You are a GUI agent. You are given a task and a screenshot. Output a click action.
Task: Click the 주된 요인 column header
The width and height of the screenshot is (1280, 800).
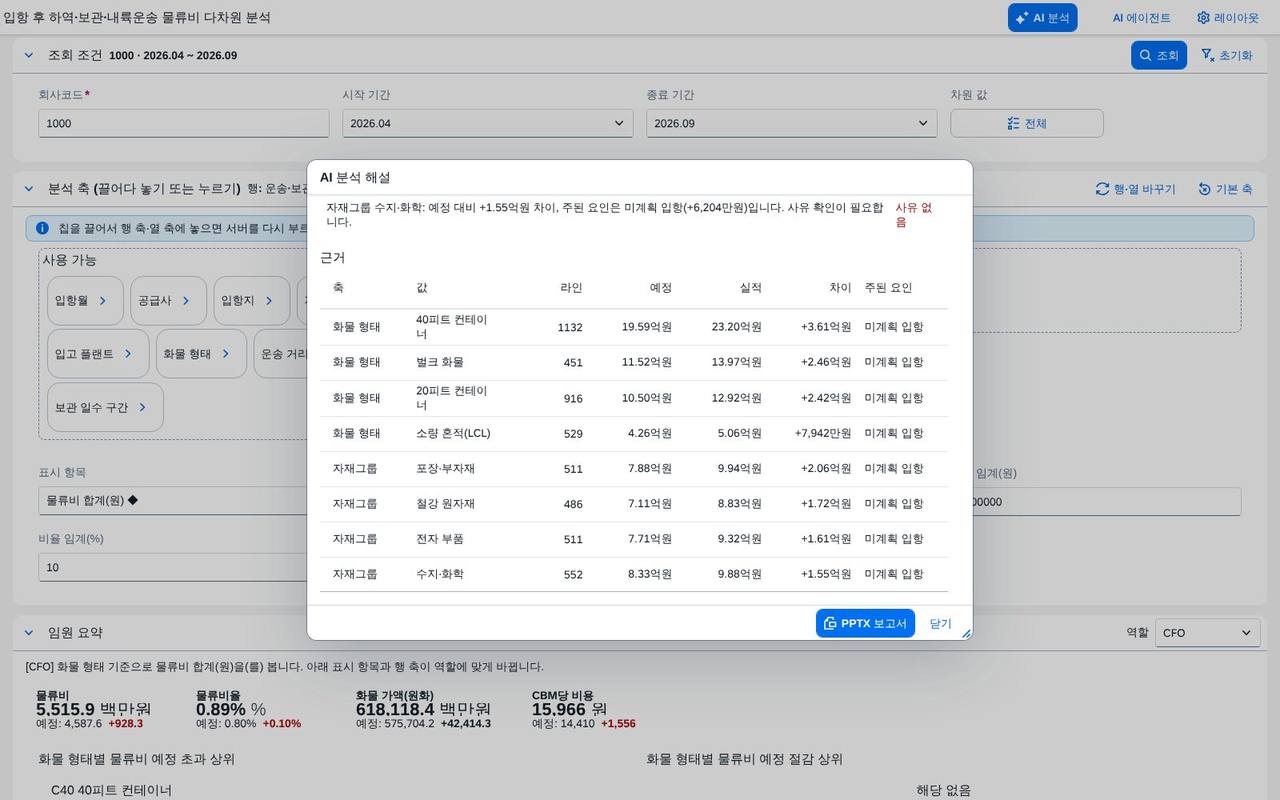[x=889, y=287]
